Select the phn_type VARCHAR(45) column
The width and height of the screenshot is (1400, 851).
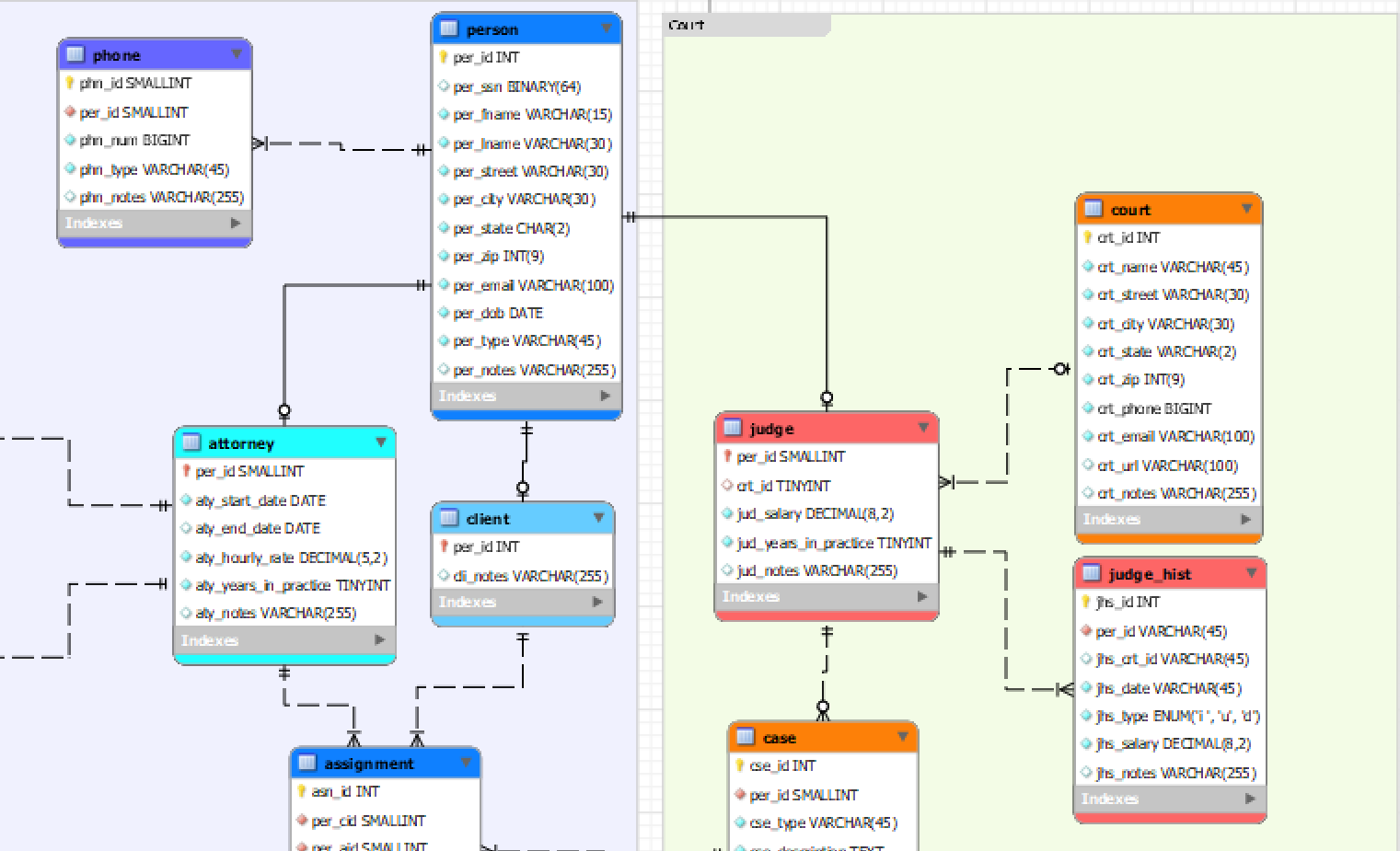(155, 169)
